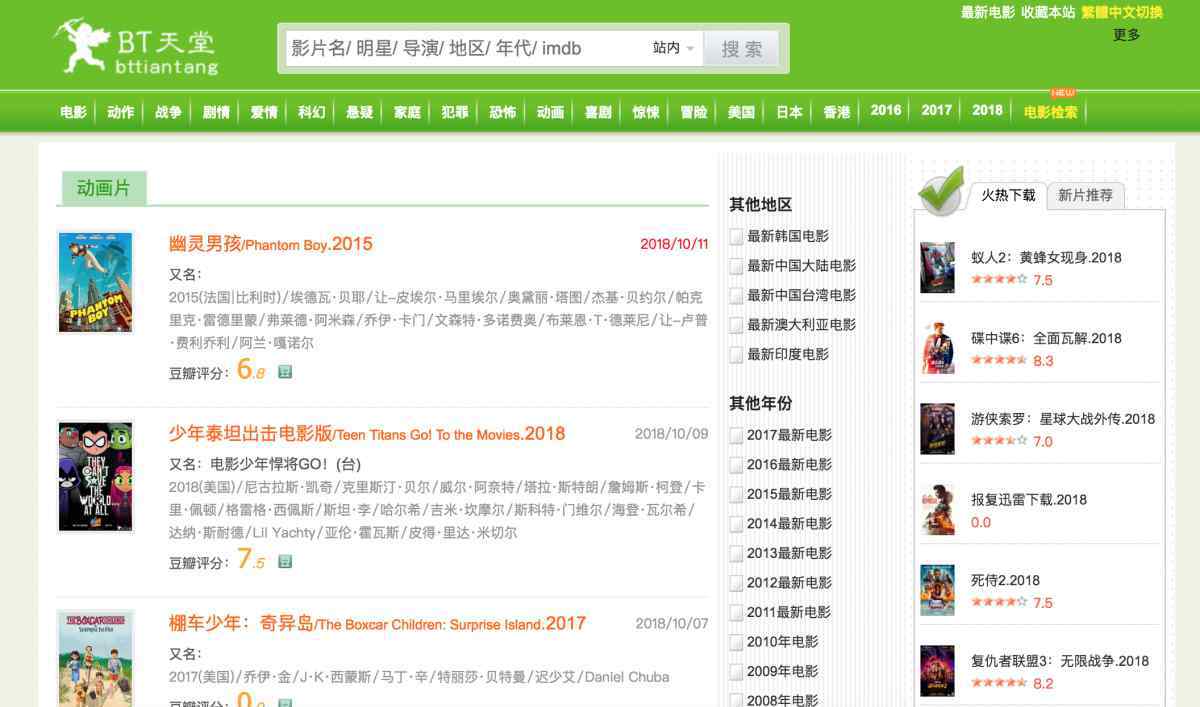1200x707 pixels.
Task: Click the 最新中国大陆电影 sidebar link
Action: pyautogui.click(x=801, y=266)
